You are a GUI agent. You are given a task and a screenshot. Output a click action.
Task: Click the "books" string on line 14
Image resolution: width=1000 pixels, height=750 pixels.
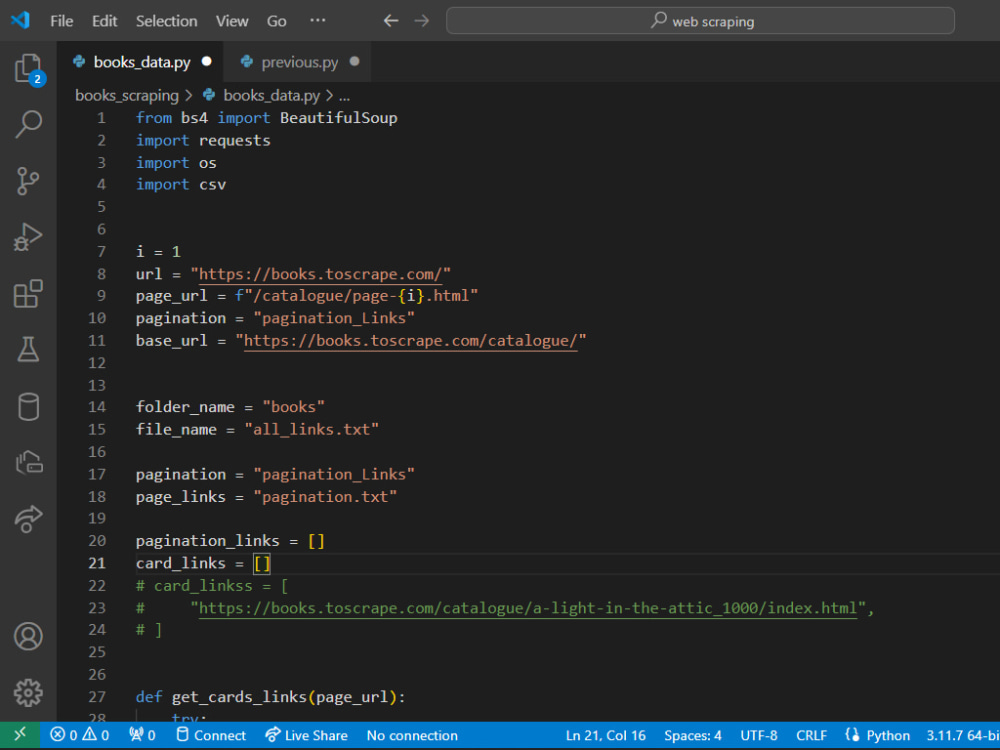pyautogui.click(x=293, y=407)
